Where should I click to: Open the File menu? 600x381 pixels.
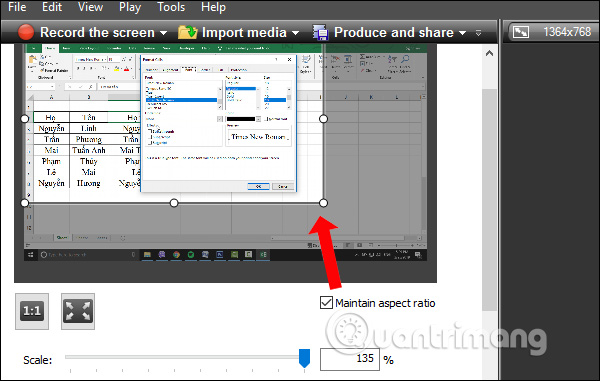(x=17, y=7)
